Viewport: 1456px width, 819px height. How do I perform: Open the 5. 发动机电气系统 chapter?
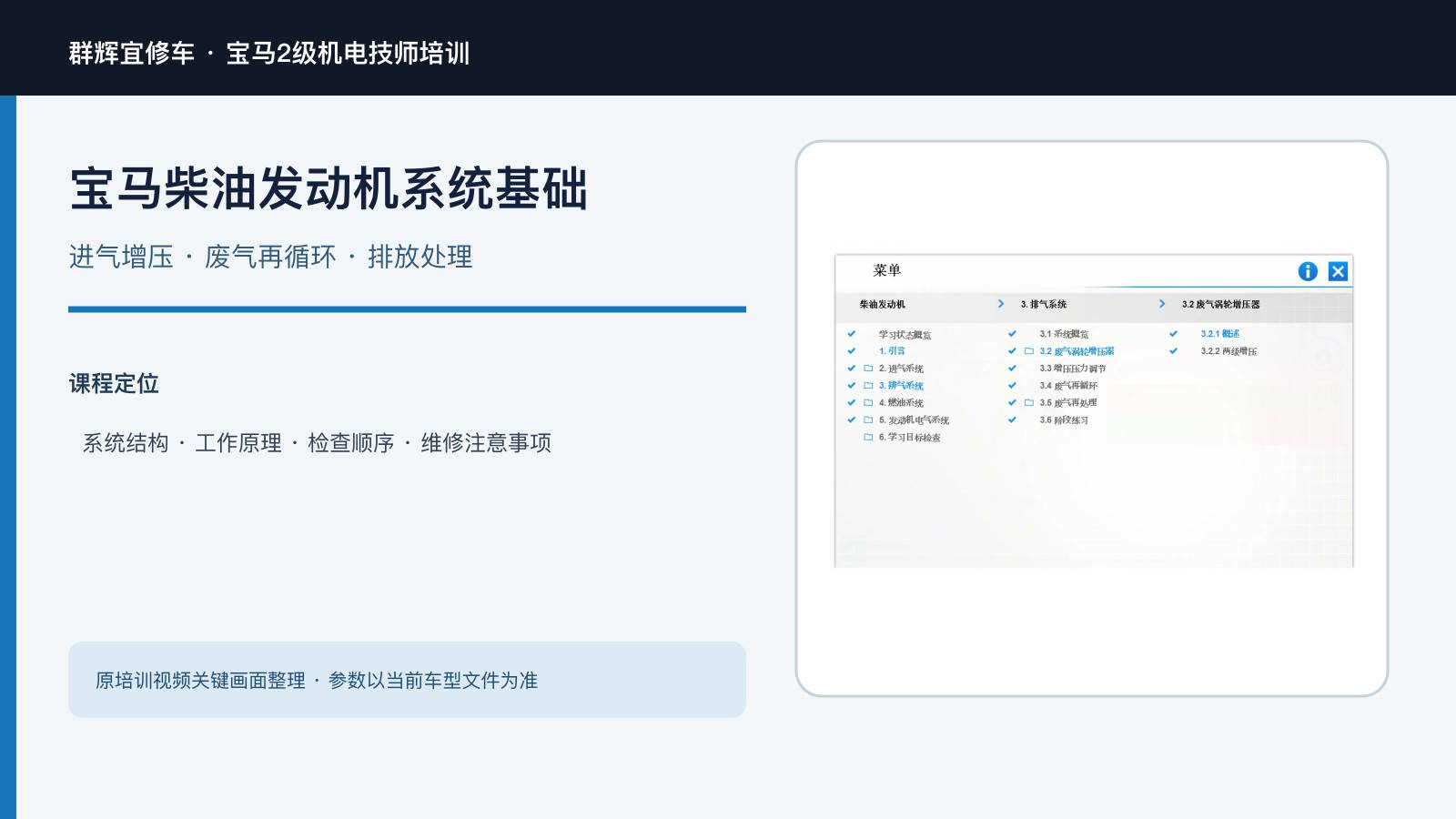click(x=914, y=420)
